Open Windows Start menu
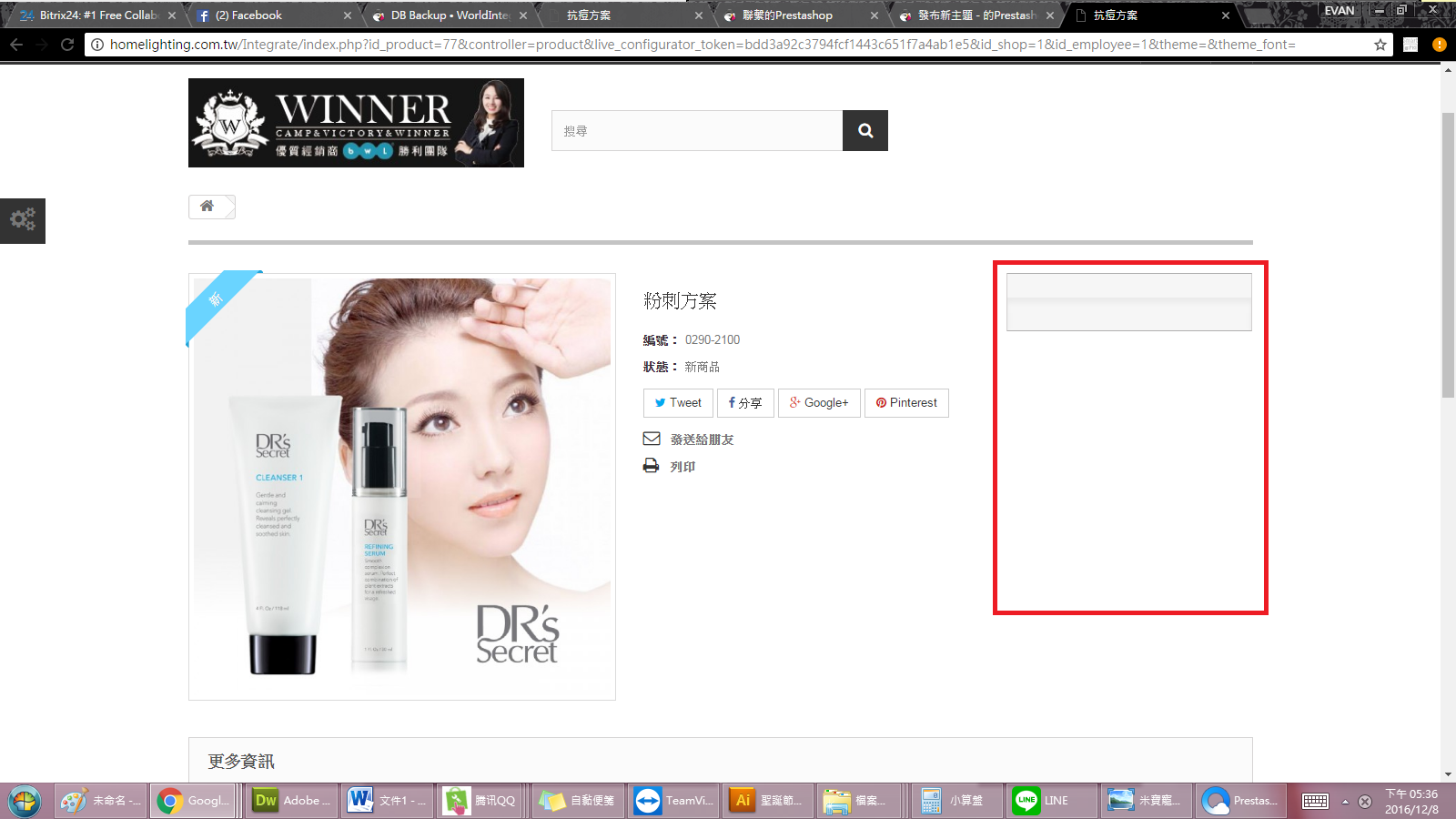Image resolution: width=1456 pixels, height=819 pixels. (25, 801)
